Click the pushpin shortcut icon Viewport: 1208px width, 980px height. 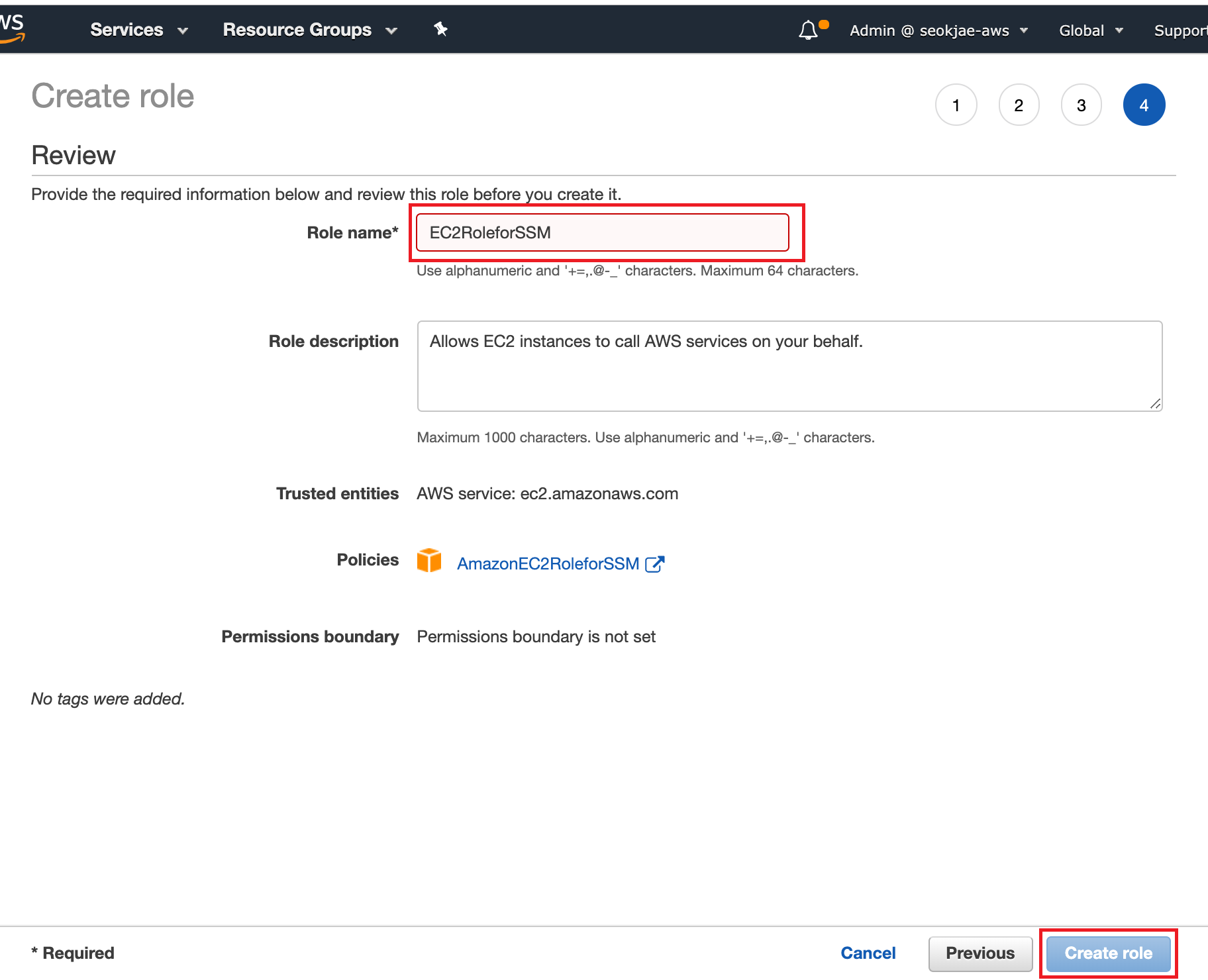pyautogui.click(x=440, y=29)
